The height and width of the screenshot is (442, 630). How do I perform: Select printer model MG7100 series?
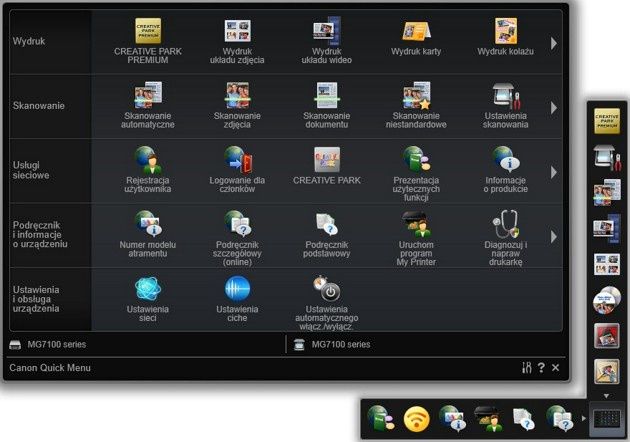[47, 344]
